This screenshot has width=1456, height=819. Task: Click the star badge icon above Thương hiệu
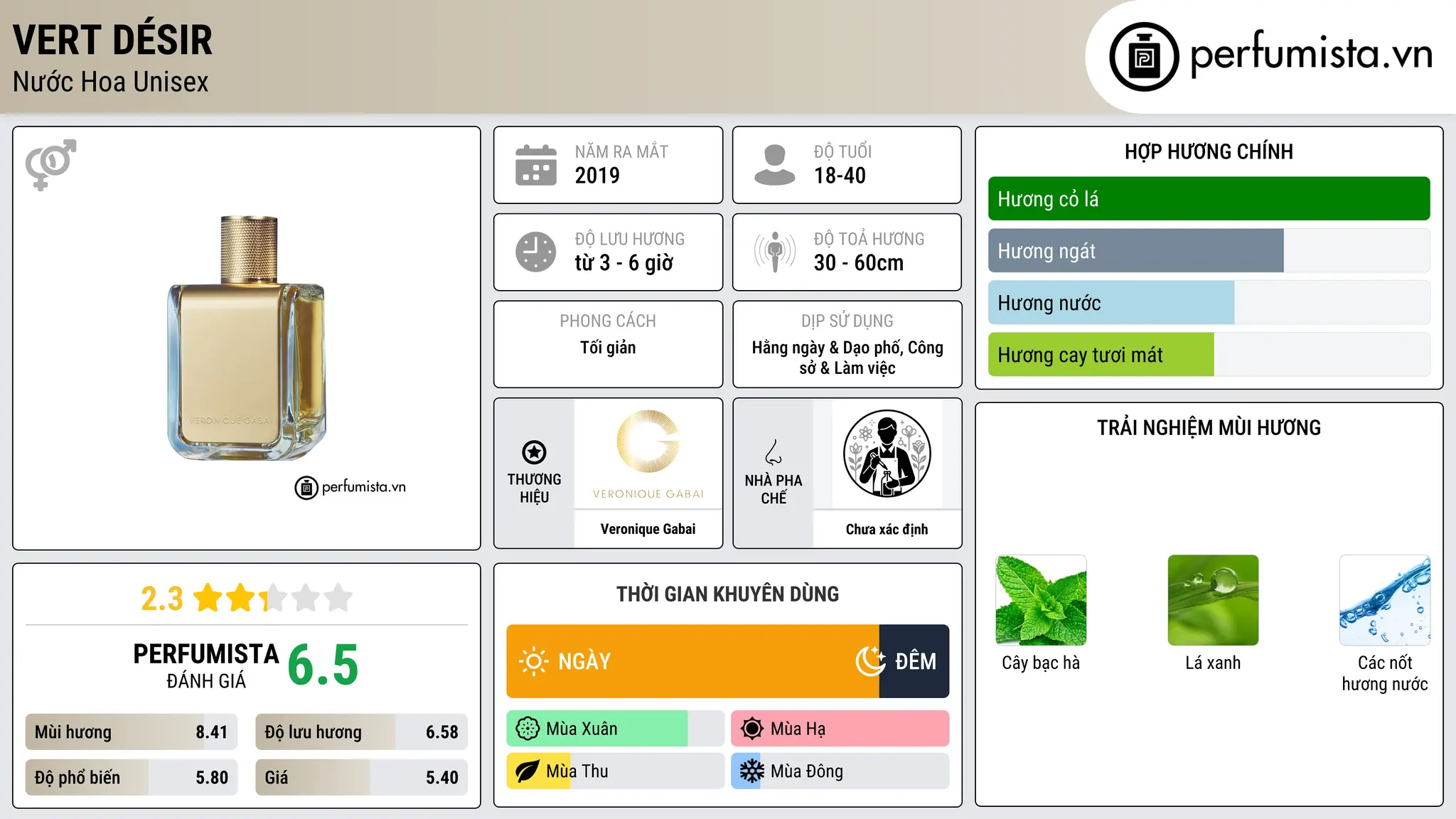[x=534, y=452]
